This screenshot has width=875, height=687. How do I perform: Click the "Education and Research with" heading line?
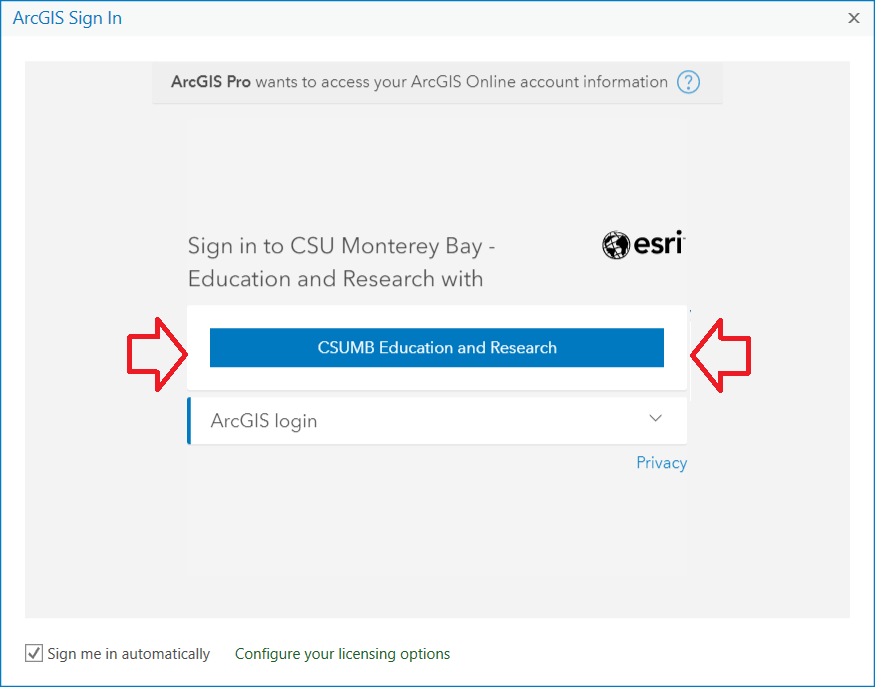[335, 279]
